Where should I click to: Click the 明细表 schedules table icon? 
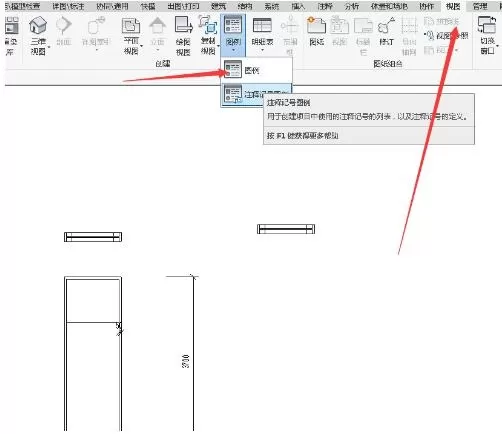(x=262, y=25)
